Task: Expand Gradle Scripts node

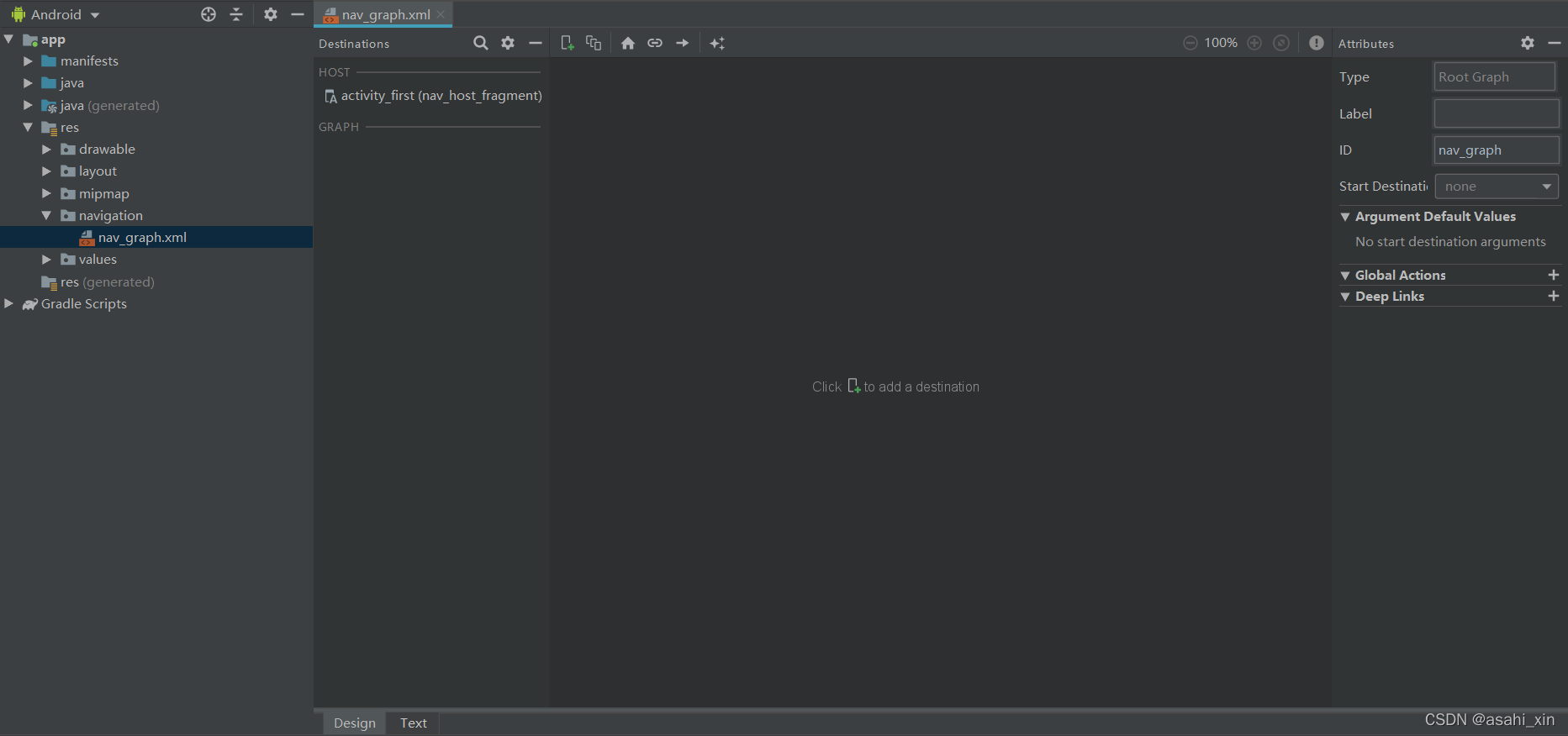Action: [x=8, y=303]
